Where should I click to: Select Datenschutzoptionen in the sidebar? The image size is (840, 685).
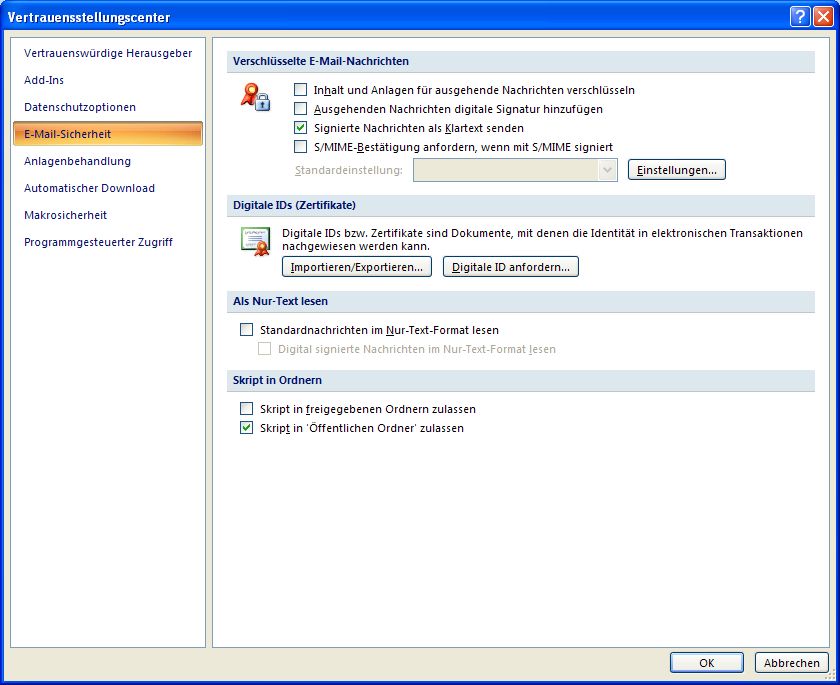pyautogui.click(x=80, y=107)
